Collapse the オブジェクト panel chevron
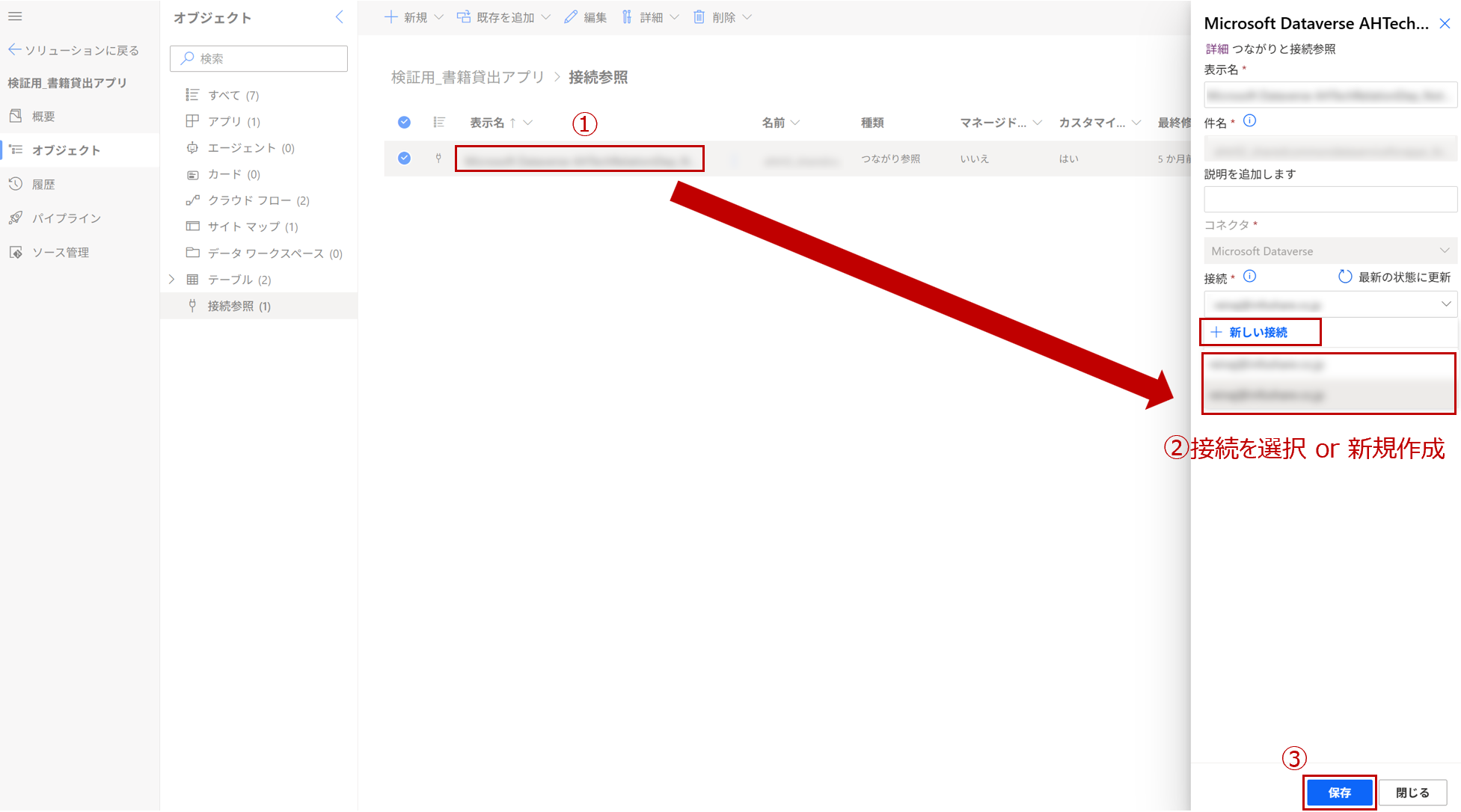Screen dimensions: 1461x812 [x=340, y=17]
